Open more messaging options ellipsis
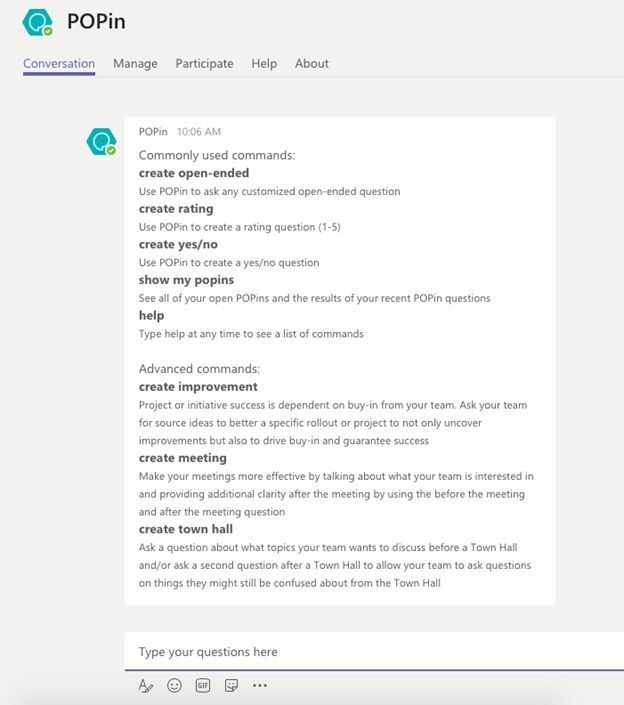624x705 pixels. (260, 686)
